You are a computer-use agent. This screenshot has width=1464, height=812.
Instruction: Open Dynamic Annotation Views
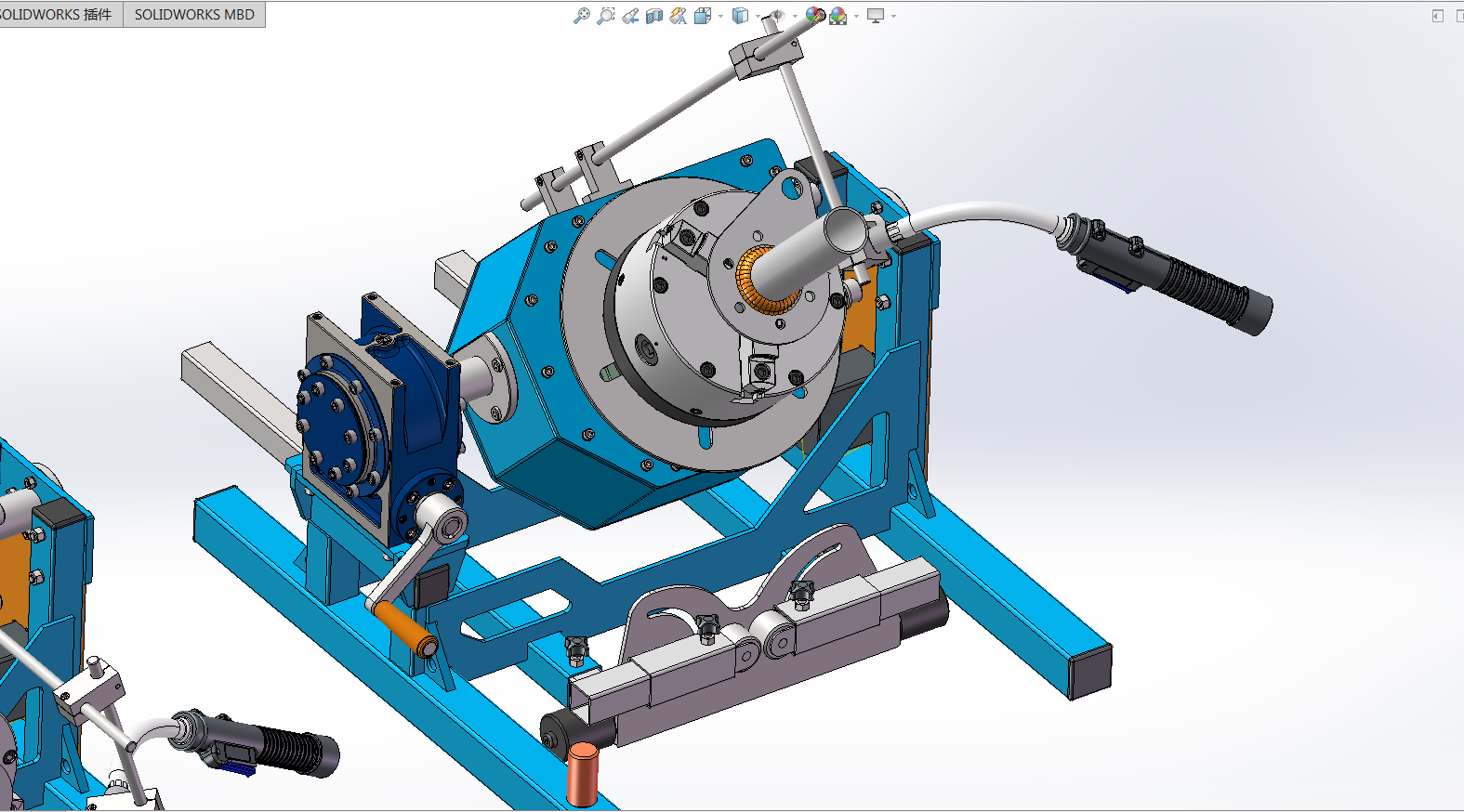tap(679, 16)
